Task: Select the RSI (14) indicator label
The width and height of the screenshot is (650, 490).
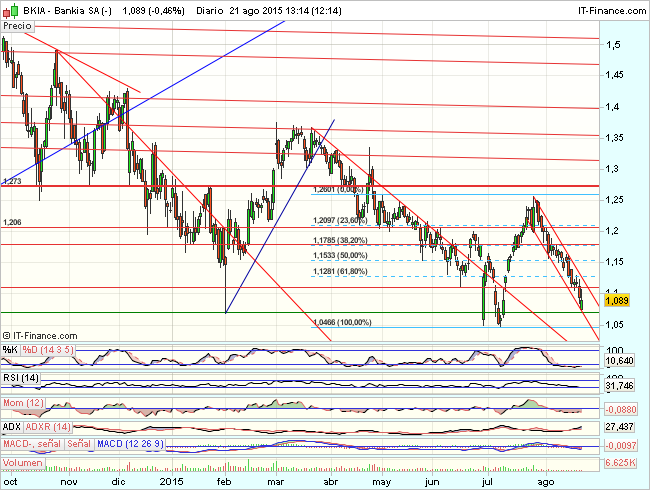Action: pyautogui.click(x=20, y=376)
